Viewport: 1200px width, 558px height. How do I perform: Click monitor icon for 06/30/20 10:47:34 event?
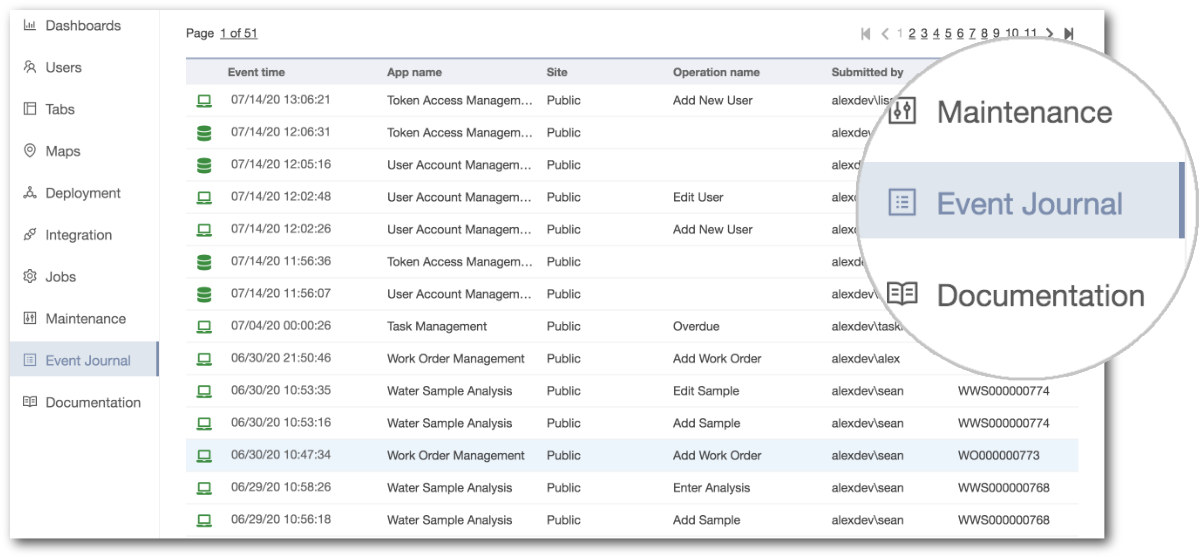click(204, 455)
